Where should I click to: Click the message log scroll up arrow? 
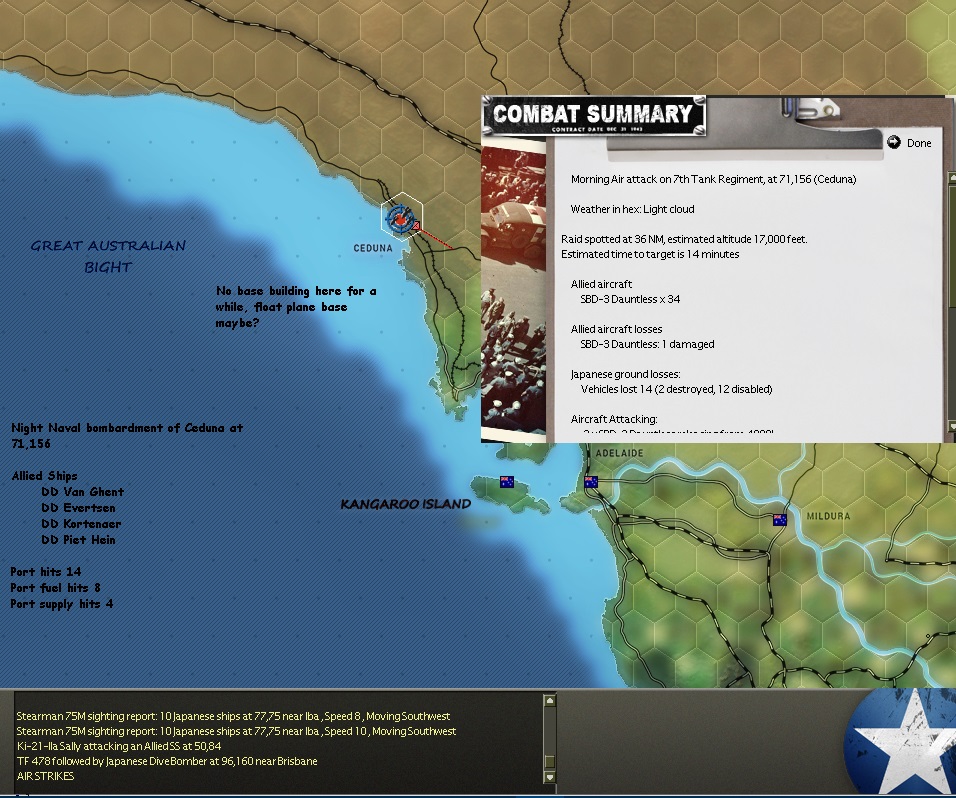point(549,701)
